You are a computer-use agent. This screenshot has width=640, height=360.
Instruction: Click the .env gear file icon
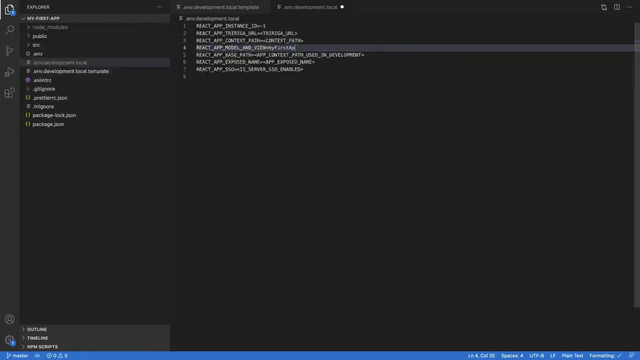tap(28, 54)
